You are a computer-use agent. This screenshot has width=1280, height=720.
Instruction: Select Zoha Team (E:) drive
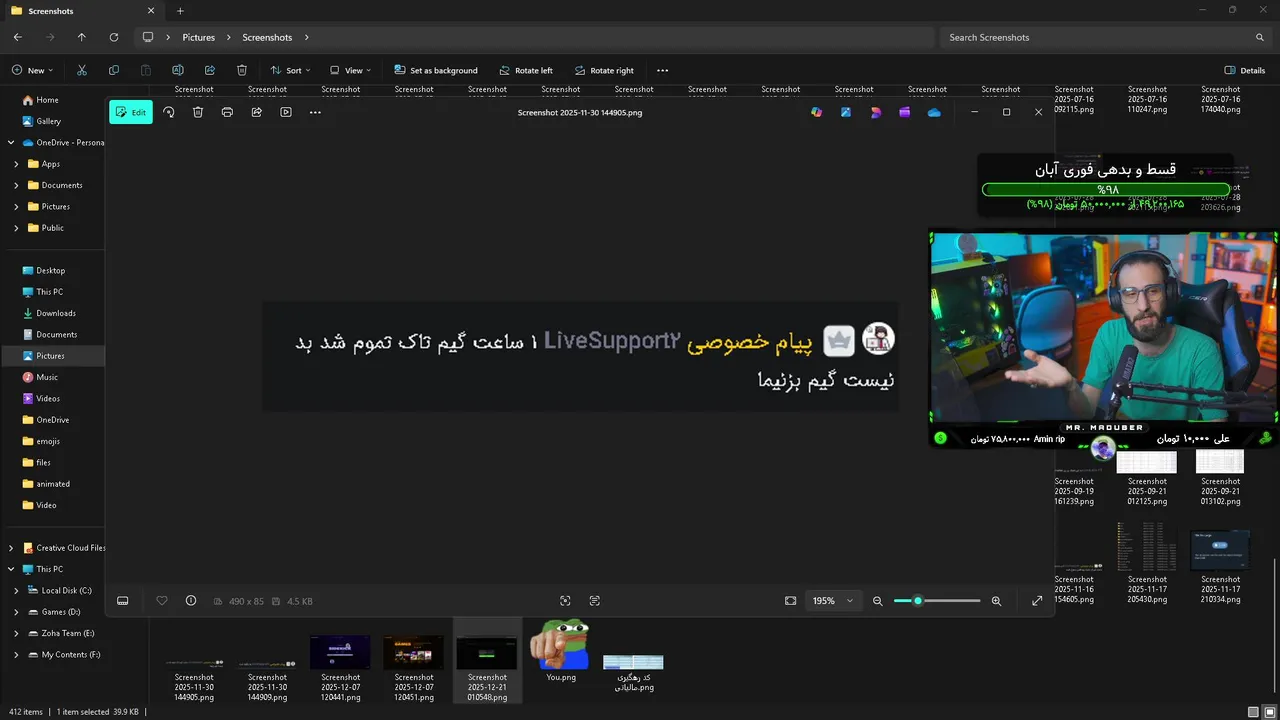pyautogui.click(x=68, y=633)
